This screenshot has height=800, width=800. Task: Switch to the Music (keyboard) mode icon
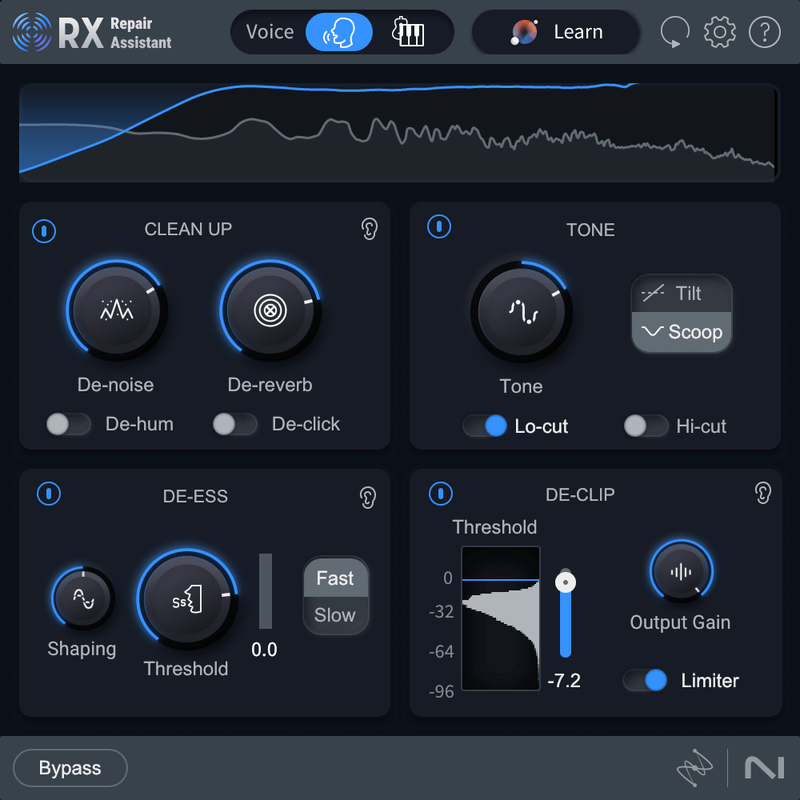[x=408, y=32]
